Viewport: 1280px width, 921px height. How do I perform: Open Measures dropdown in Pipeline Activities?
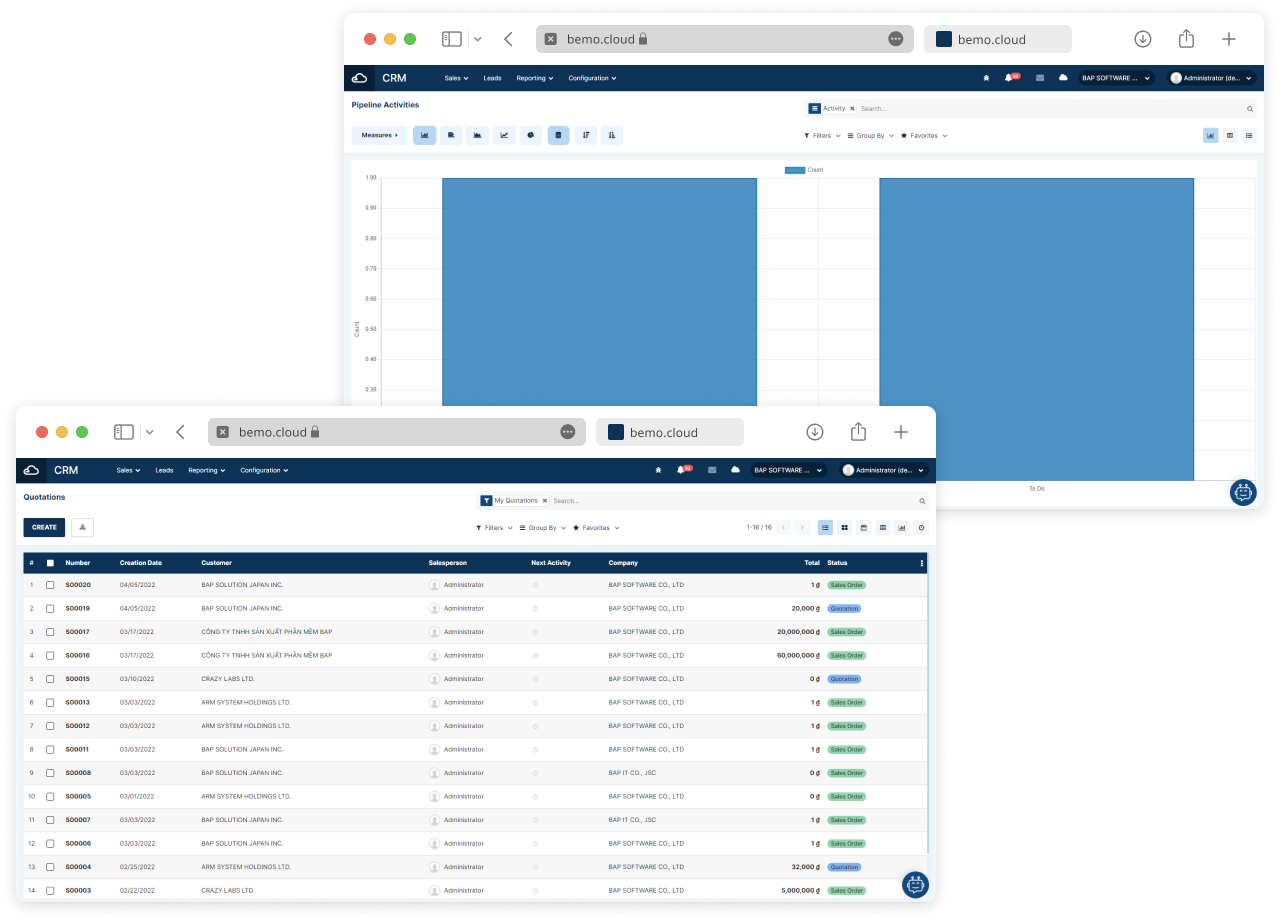tap(380, 135)
